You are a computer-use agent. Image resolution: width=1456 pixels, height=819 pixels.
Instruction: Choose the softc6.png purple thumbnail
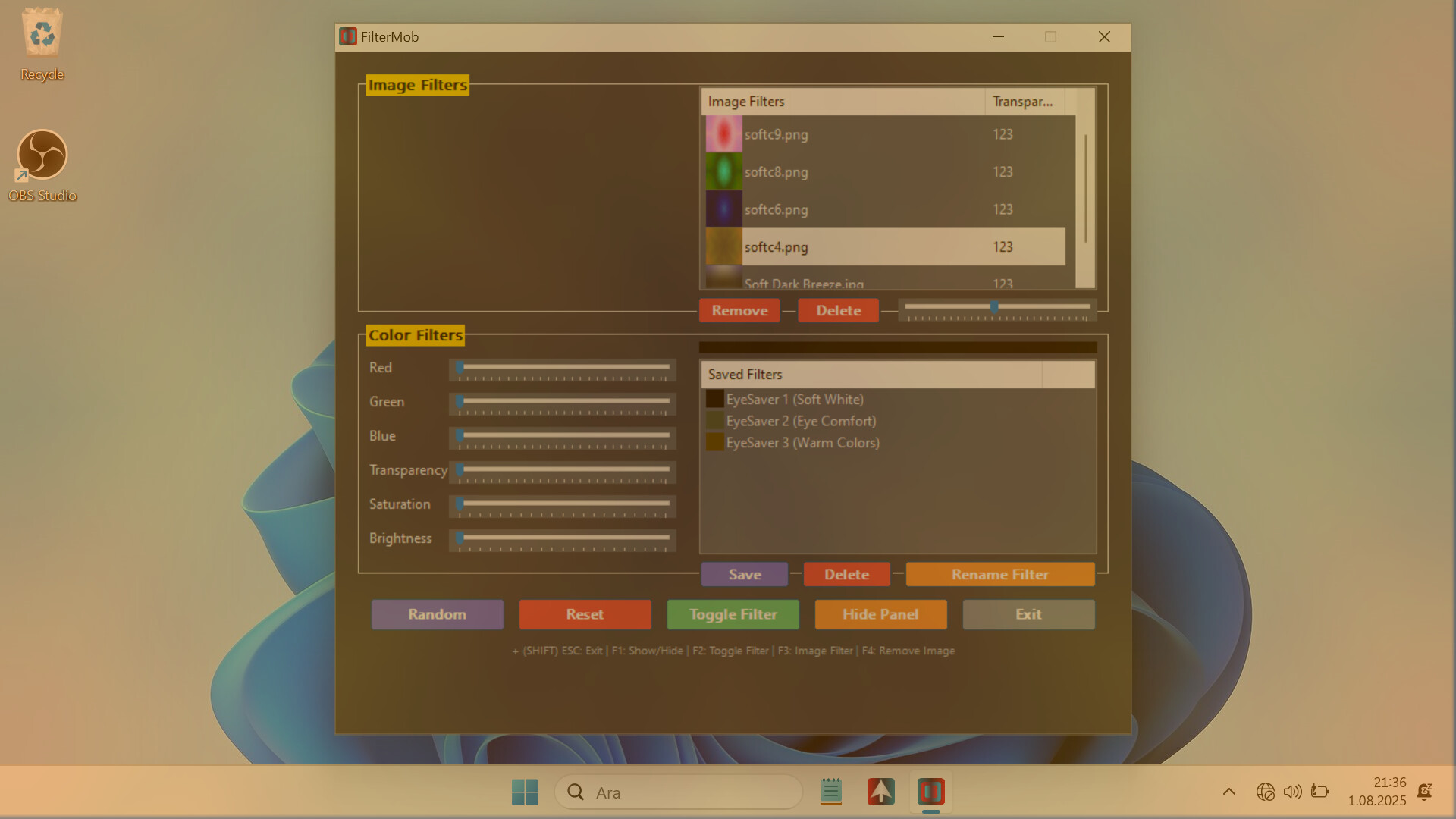pyautogui.click(x=723, y=209)
